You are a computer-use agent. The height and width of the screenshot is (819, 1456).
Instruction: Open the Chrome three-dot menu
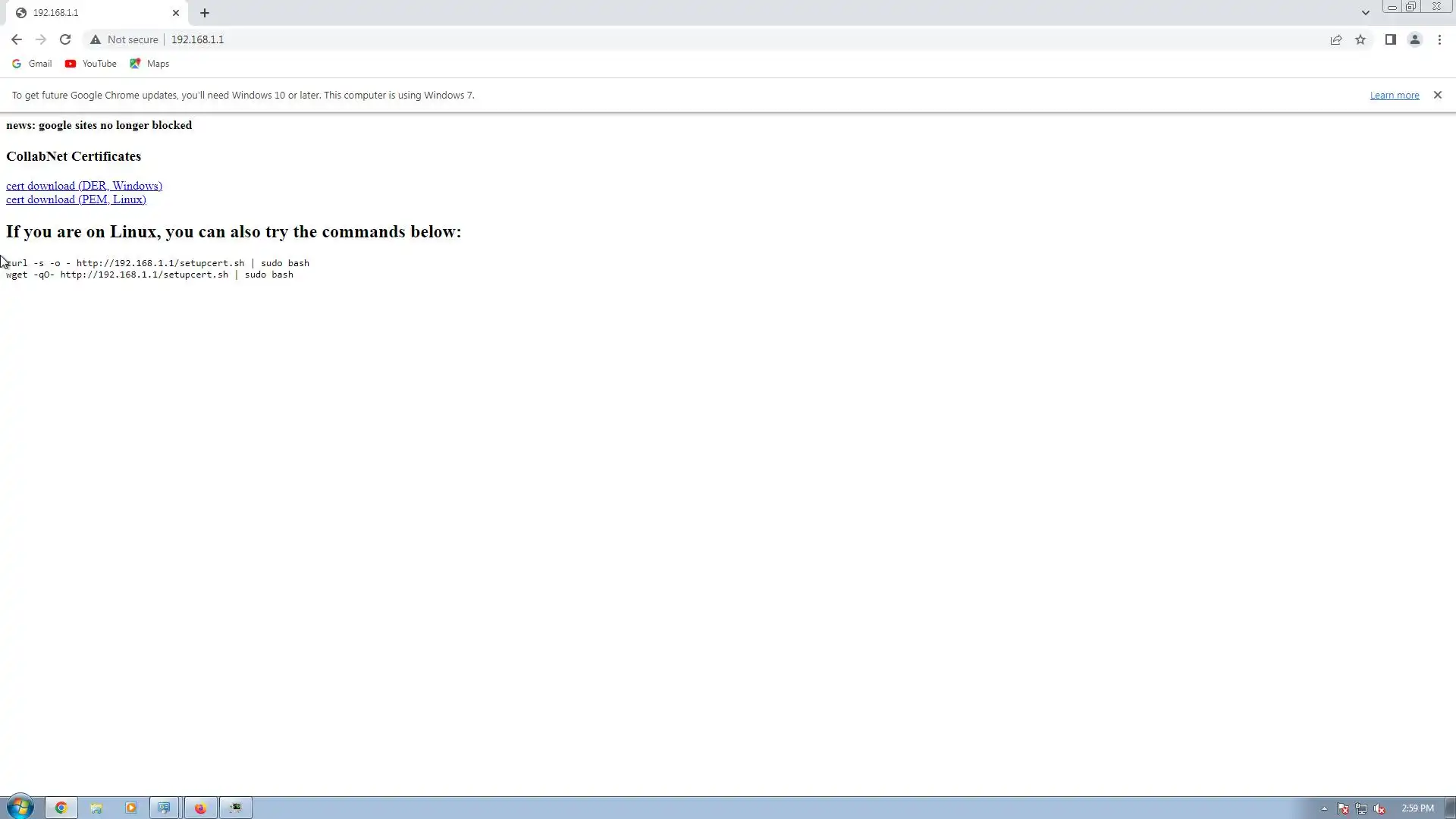point(1439,39)
